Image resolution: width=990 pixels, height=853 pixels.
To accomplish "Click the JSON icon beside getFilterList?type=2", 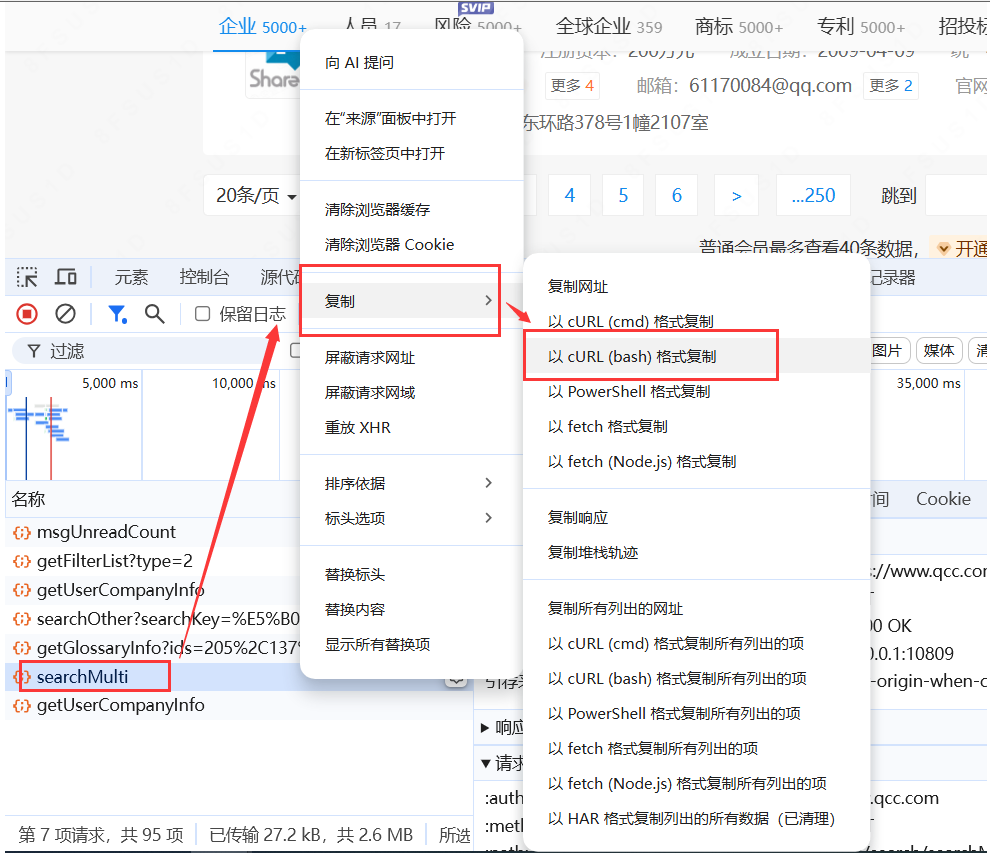I will (22, 561).
